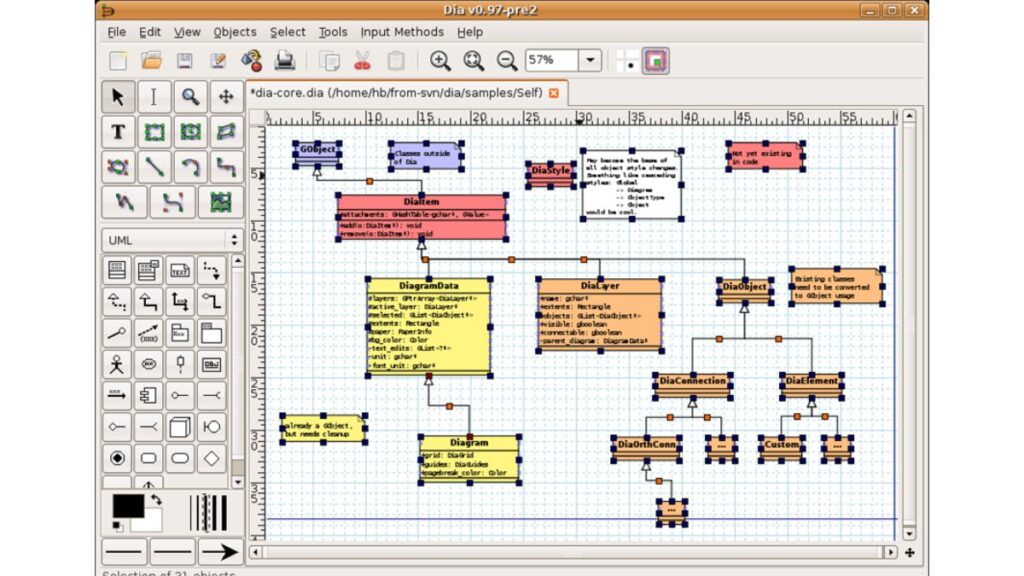Choose the UML Small package shape

[180, 333]
